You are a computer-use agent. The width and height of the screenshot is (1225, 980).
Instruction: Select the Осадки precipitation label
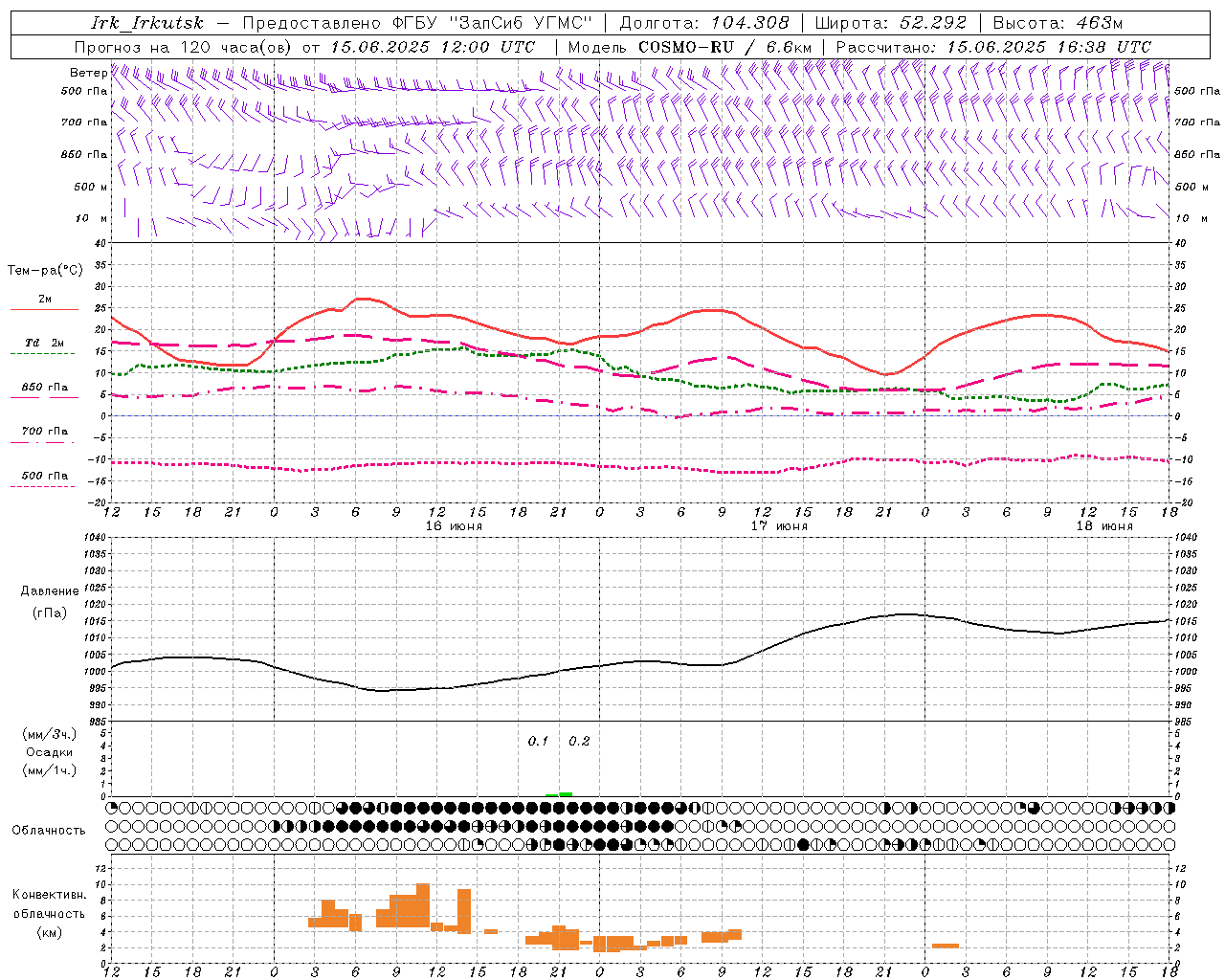pos(50,753)
